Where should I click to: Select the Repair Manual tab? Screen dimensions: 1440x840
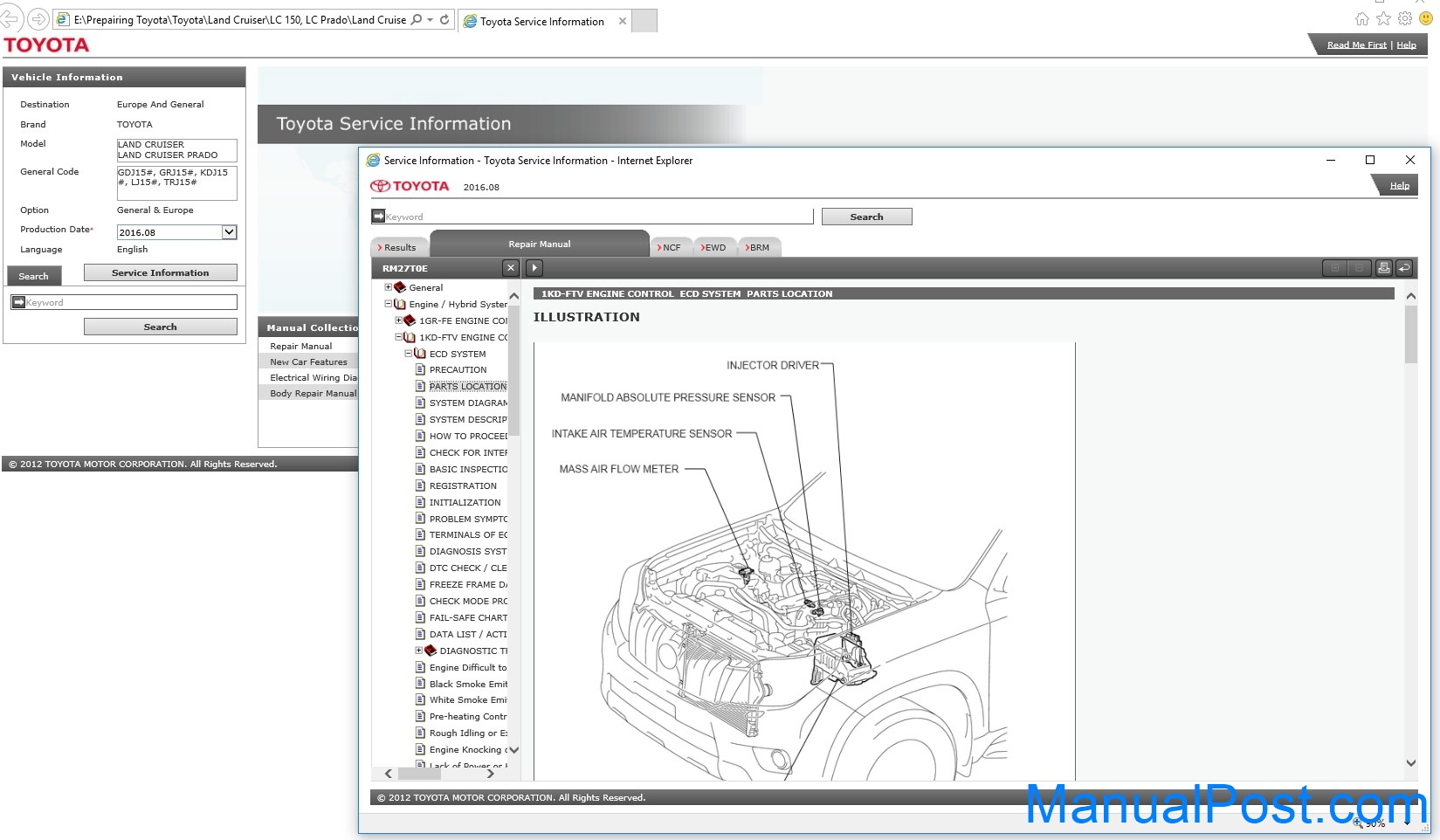click(x=540, y=244)
